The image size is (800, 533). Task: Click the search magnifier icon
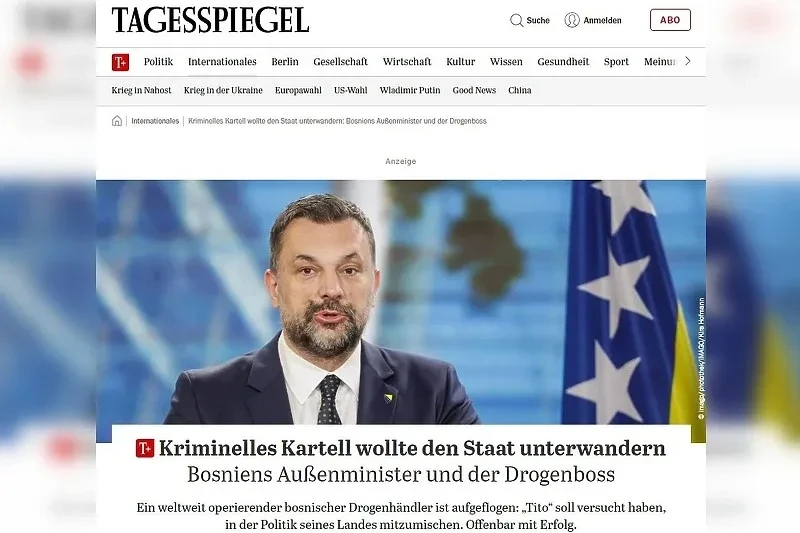coord(516,20)
